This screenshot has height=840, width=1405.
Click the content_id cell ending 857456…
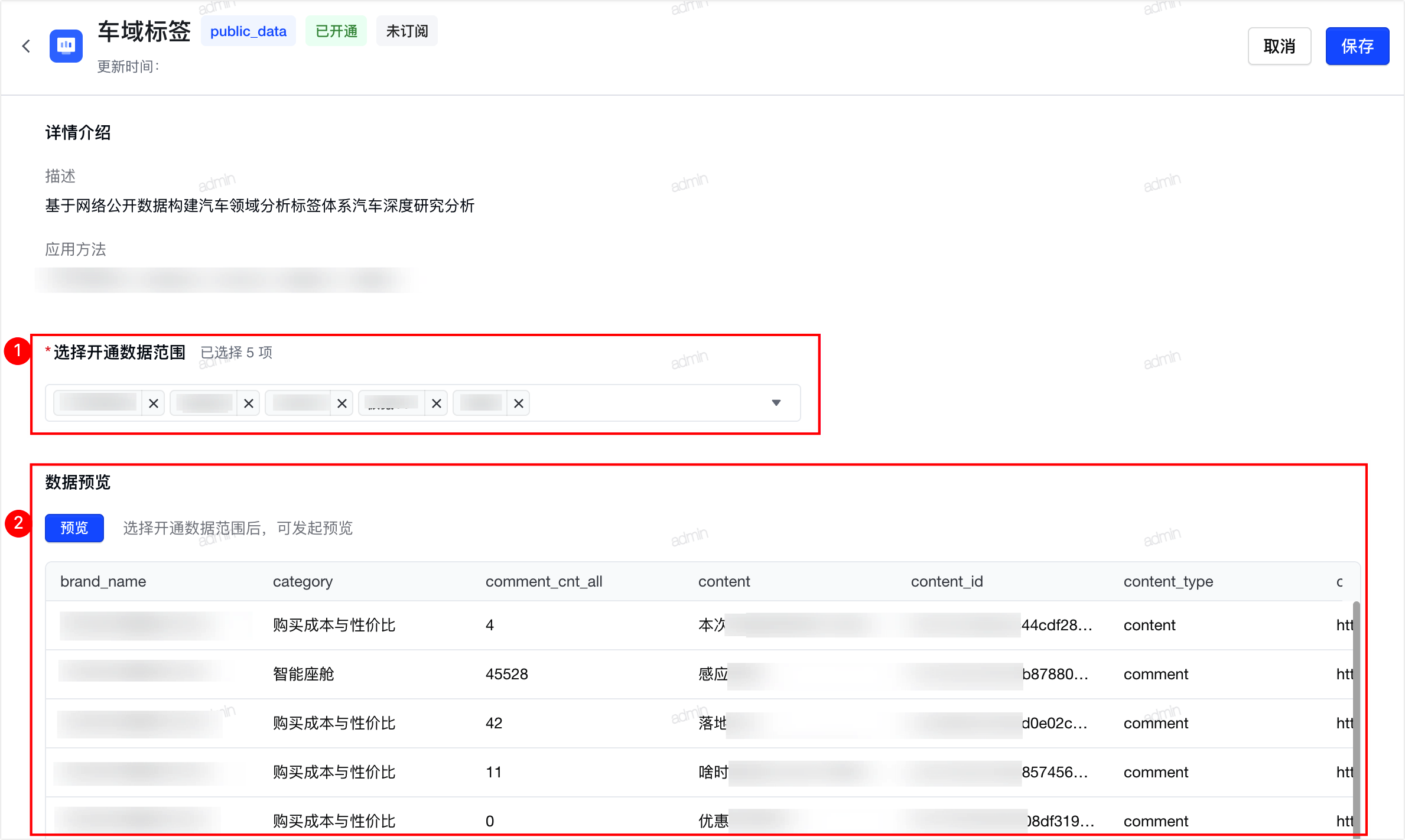(1000, 772)
